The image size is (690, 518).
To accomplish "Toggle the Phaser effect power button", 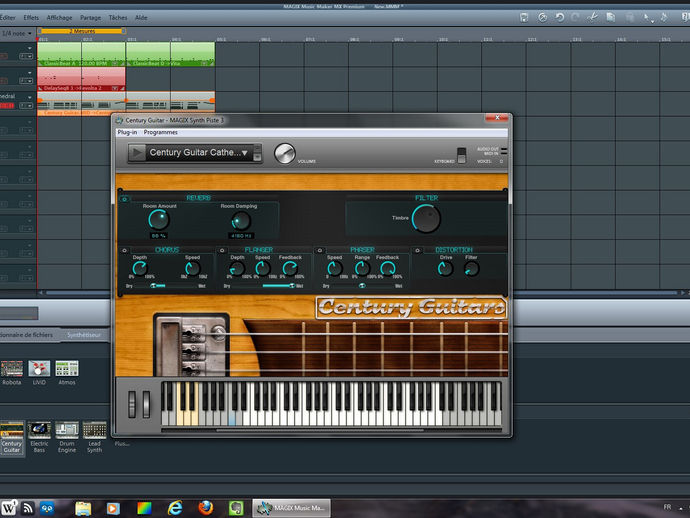I will click(320, 250).
